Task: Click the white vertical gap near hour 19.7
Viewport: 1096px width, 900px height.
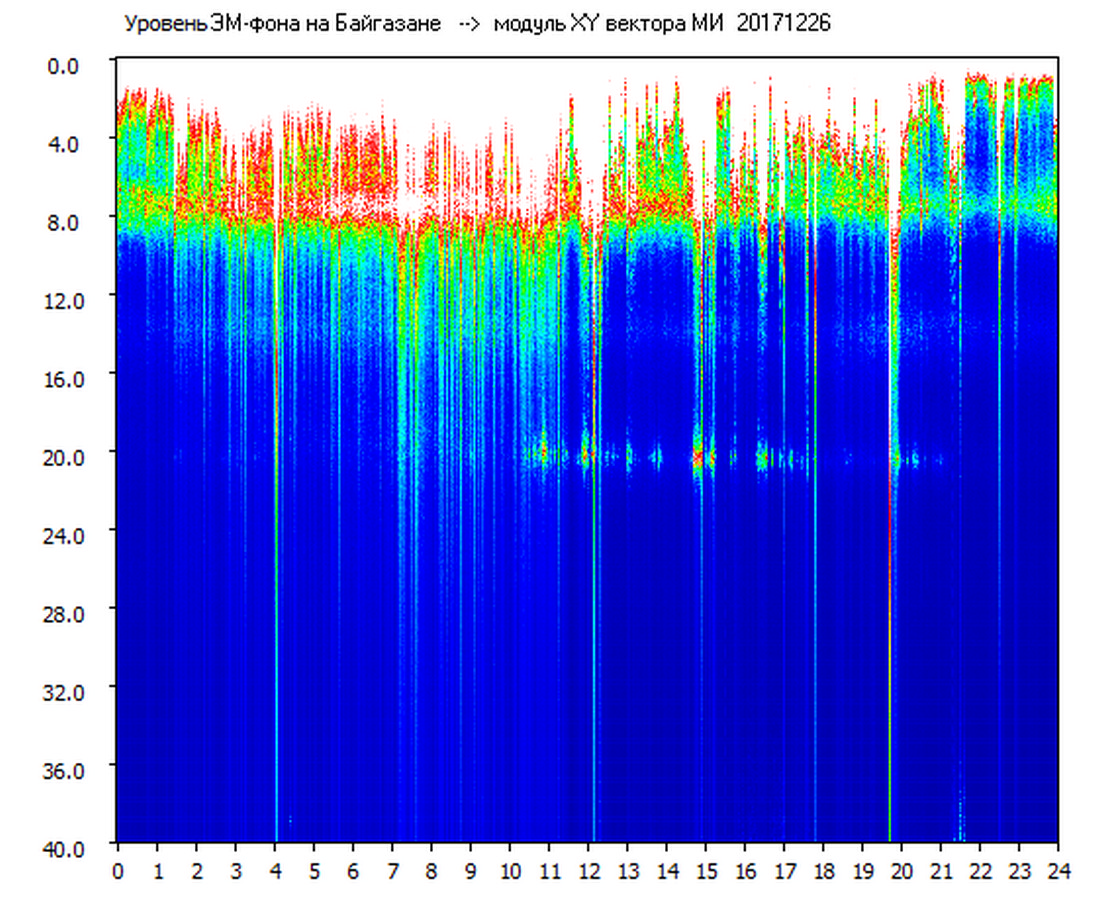Action: coord(890,300)
